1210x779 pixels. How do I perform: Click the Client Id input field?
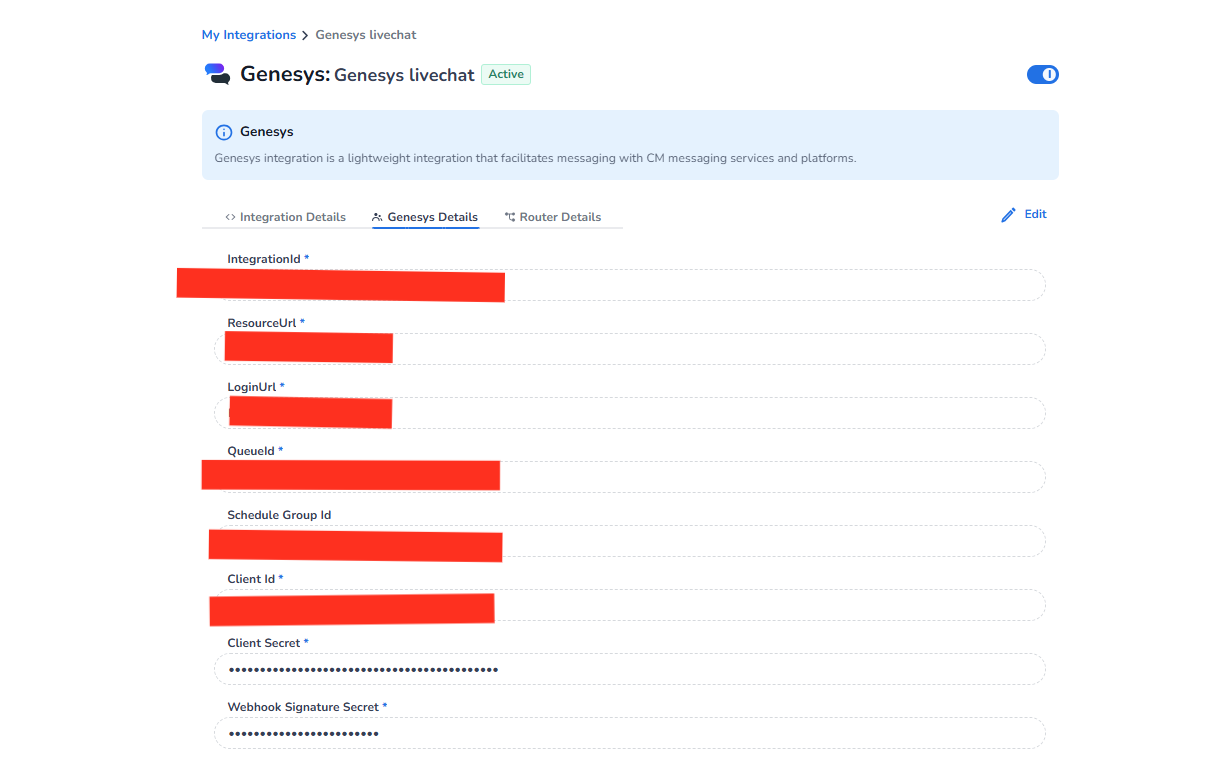[630, 605]
